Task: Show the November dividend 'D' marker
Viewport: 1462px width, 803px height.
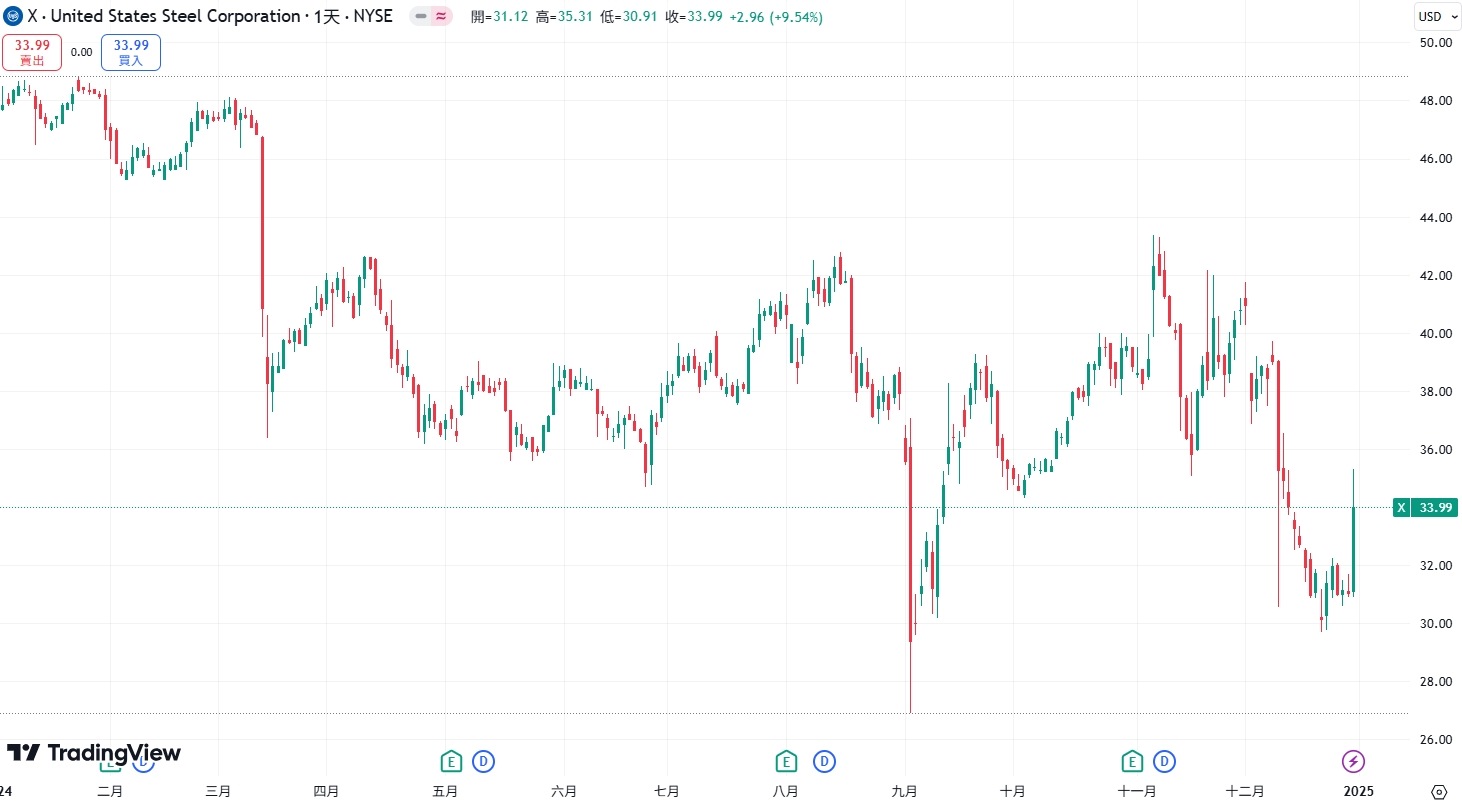Action: (x=1164, y=762)
